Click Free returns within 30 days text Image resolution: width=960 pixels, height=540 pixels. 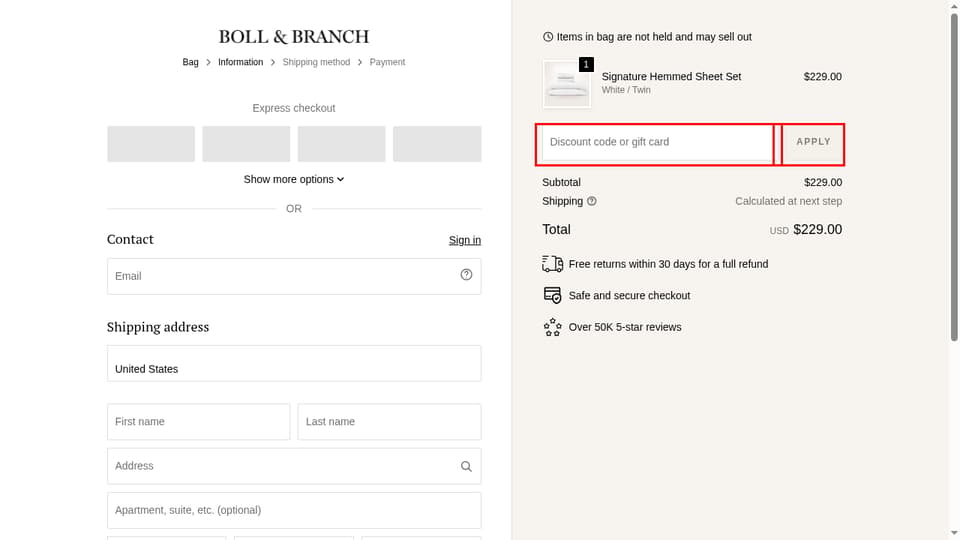coord(669,264)
